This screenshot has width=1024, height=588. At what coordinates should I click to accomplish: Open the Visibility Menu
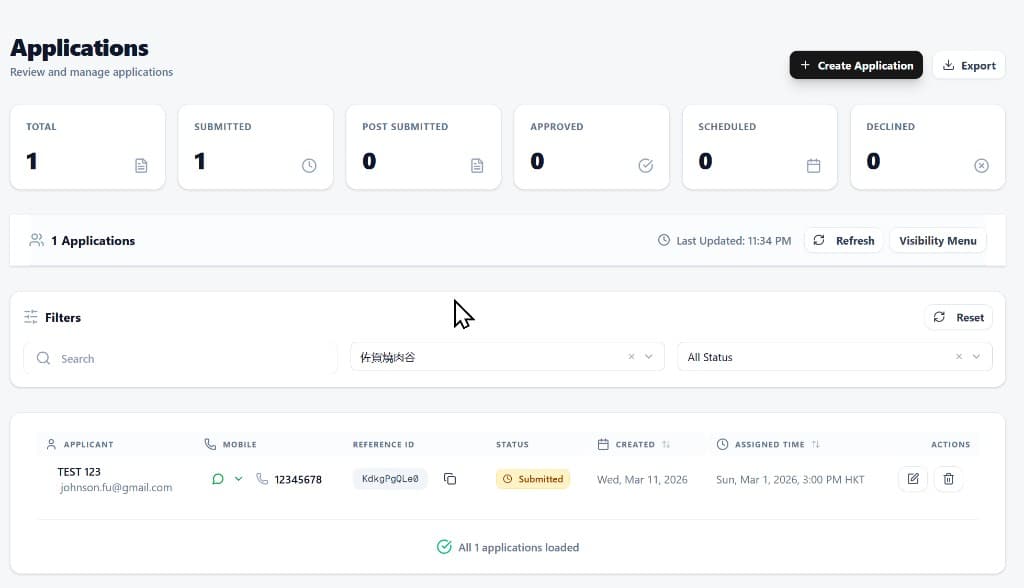coord(937,240)
